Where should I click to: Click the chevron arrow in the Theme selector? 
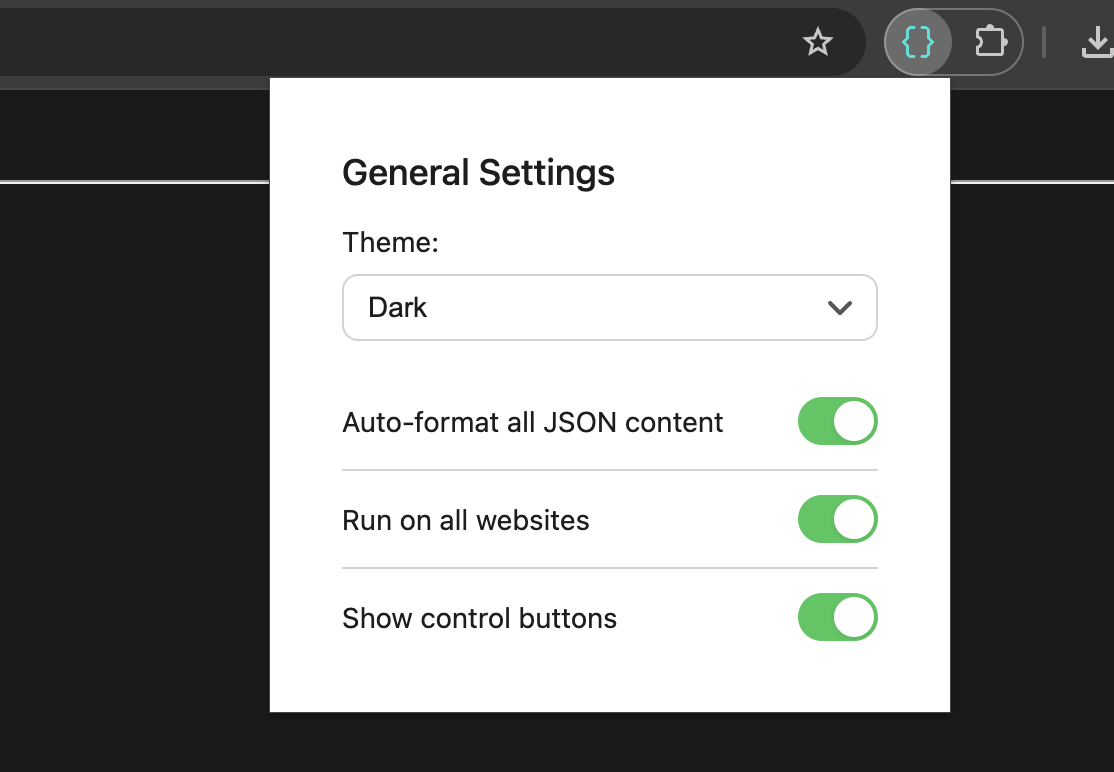pos(840,308)
